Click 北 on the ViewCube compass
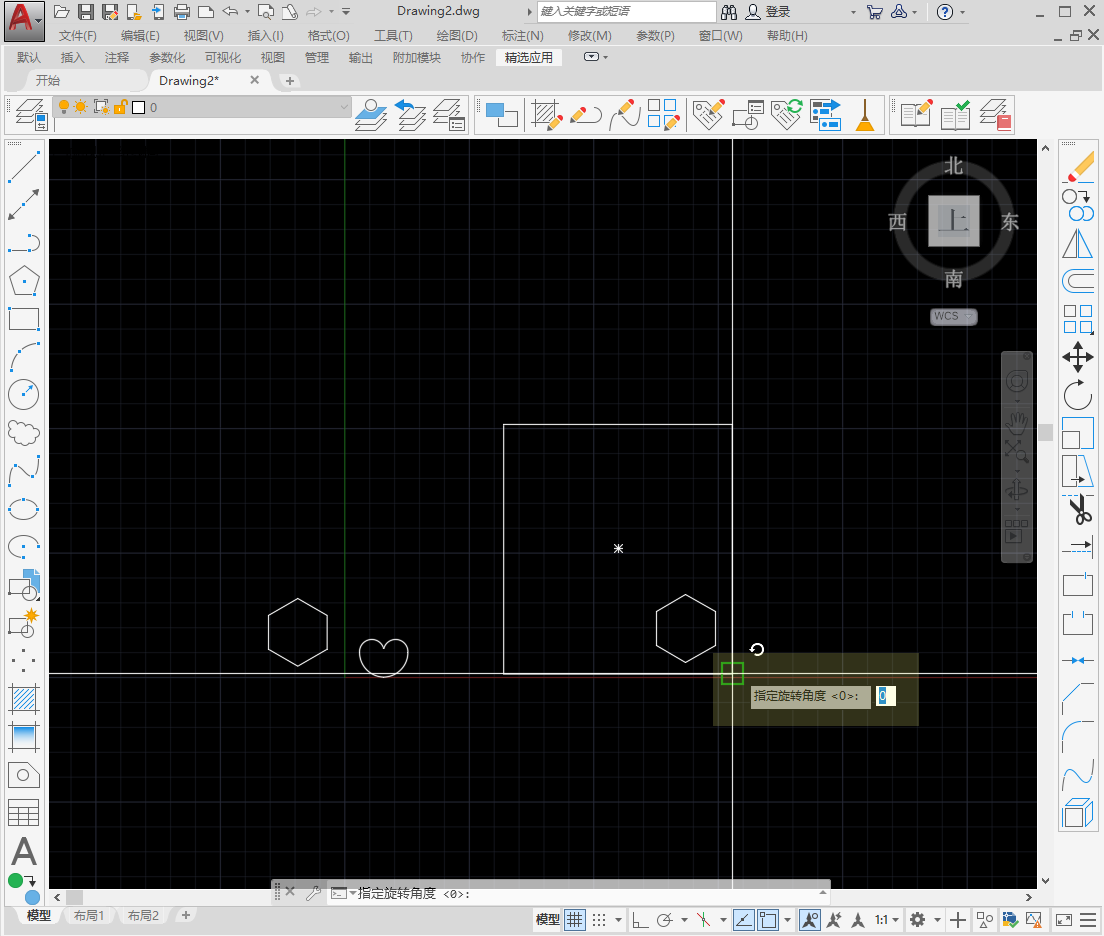The image size is (1104, 936). tap(953, 166)
